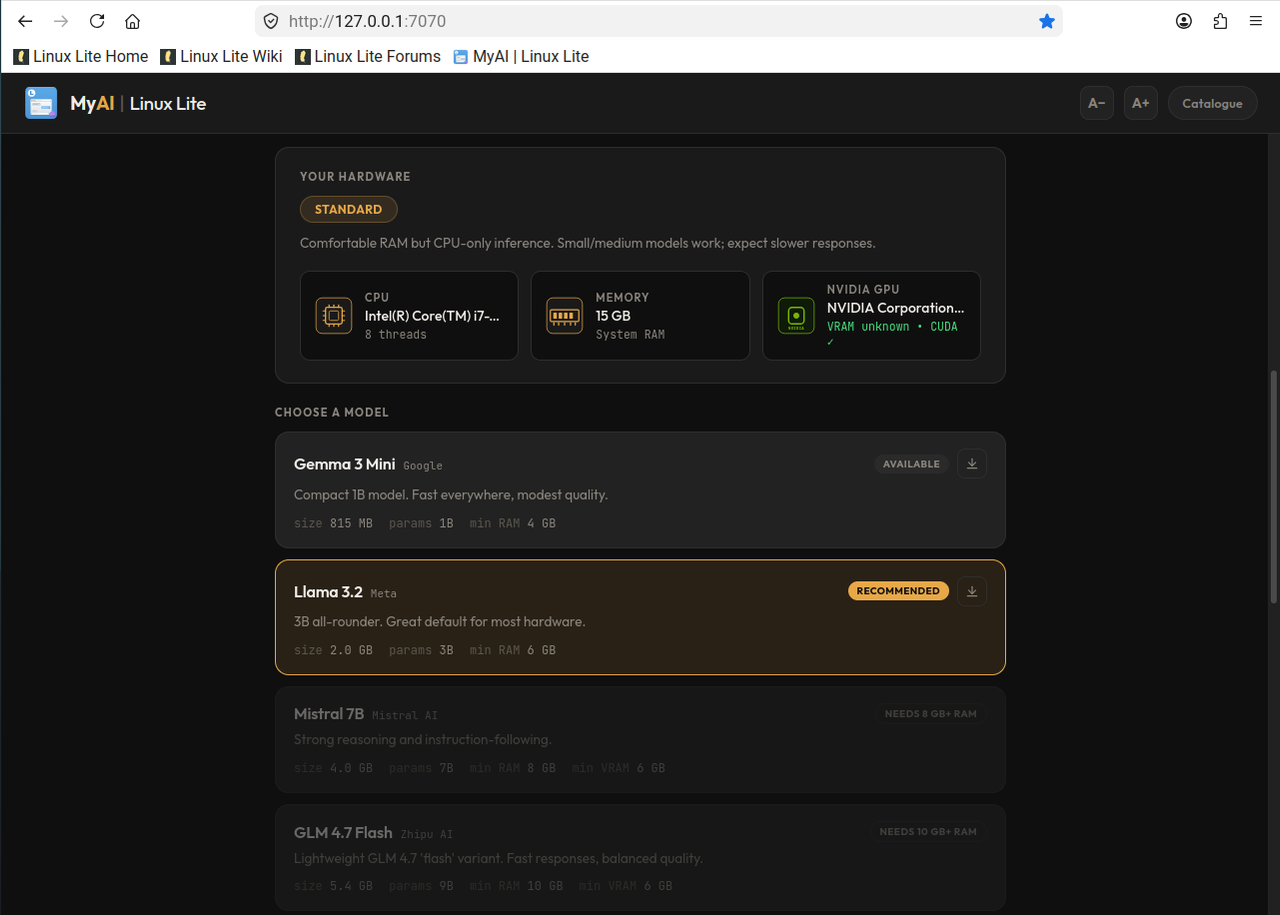Download the Gemma 3 Mini model
Image resolution: width=1280 pixels, height=915 pixels.
972,463
